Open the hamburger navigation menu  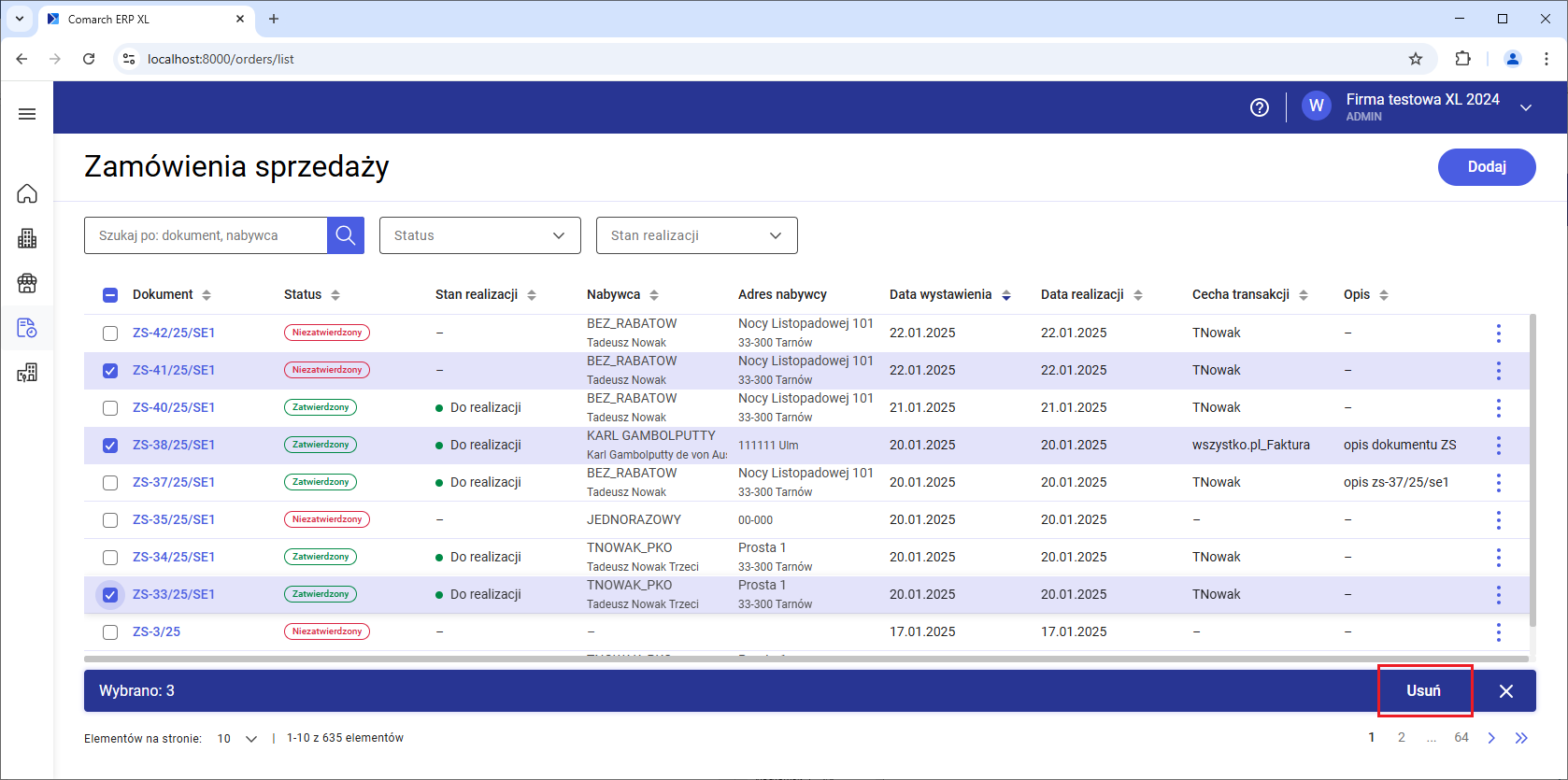(x=27, y=114)
